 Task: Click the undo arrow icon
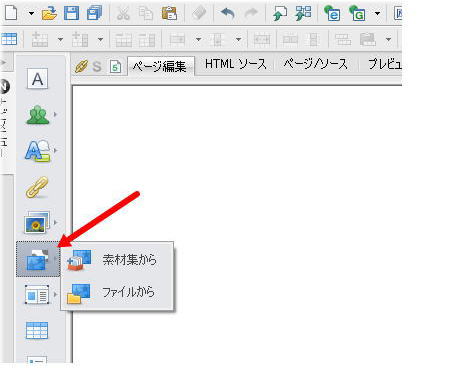pyautogui.click(x=228, y=14)
